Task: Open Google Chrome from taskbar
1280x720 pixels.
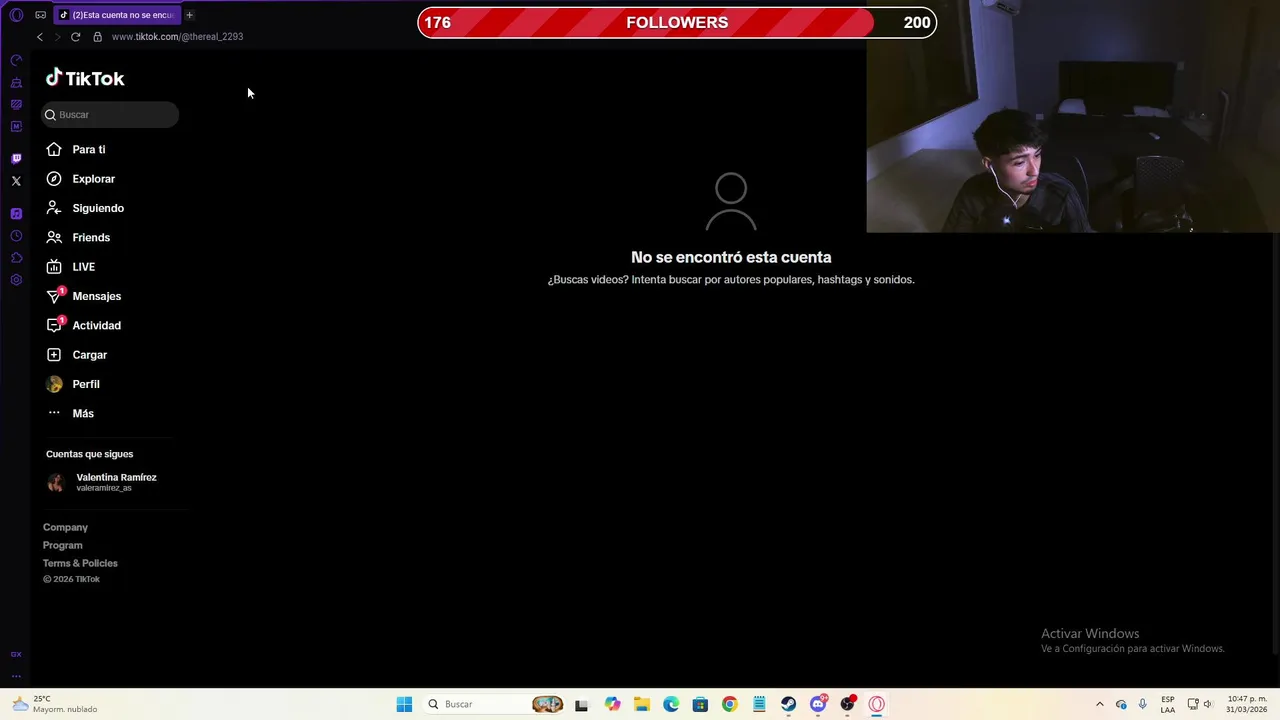Action: [x=729, y=704]
